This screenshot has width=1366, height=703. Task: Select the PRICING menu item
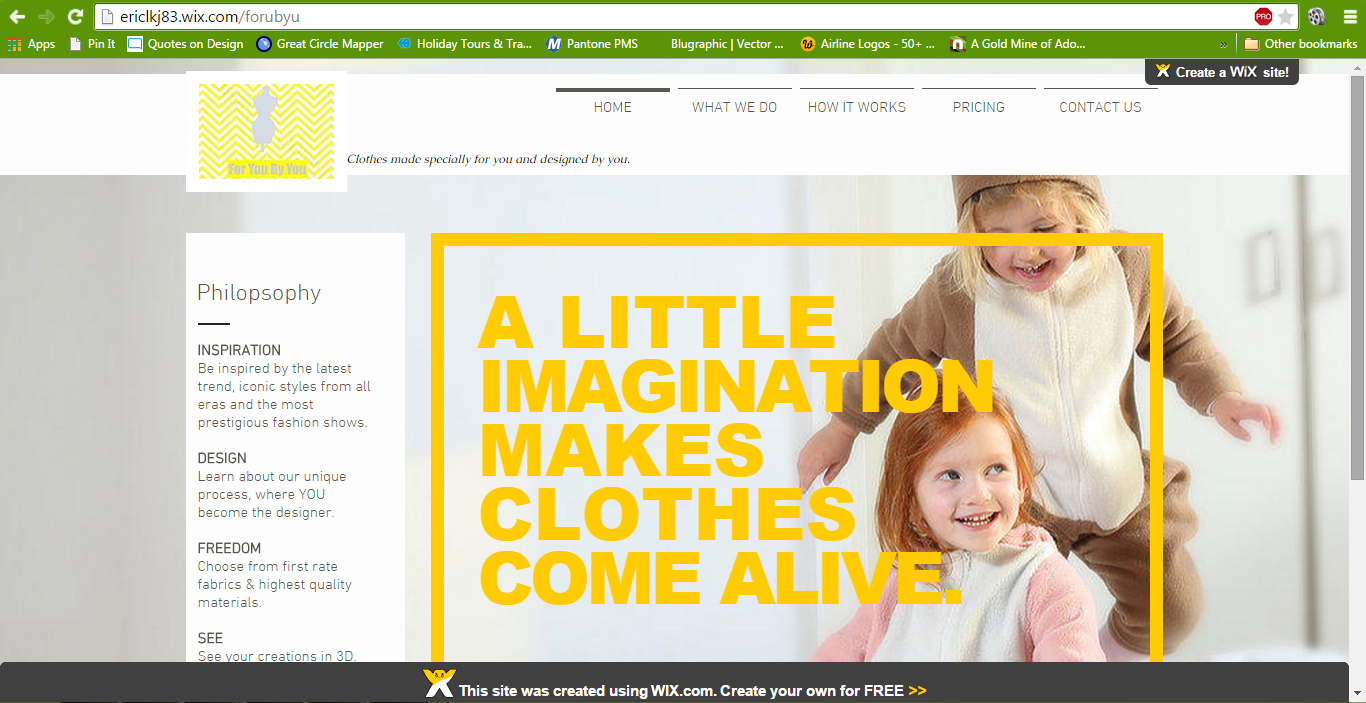coord(978,107)
